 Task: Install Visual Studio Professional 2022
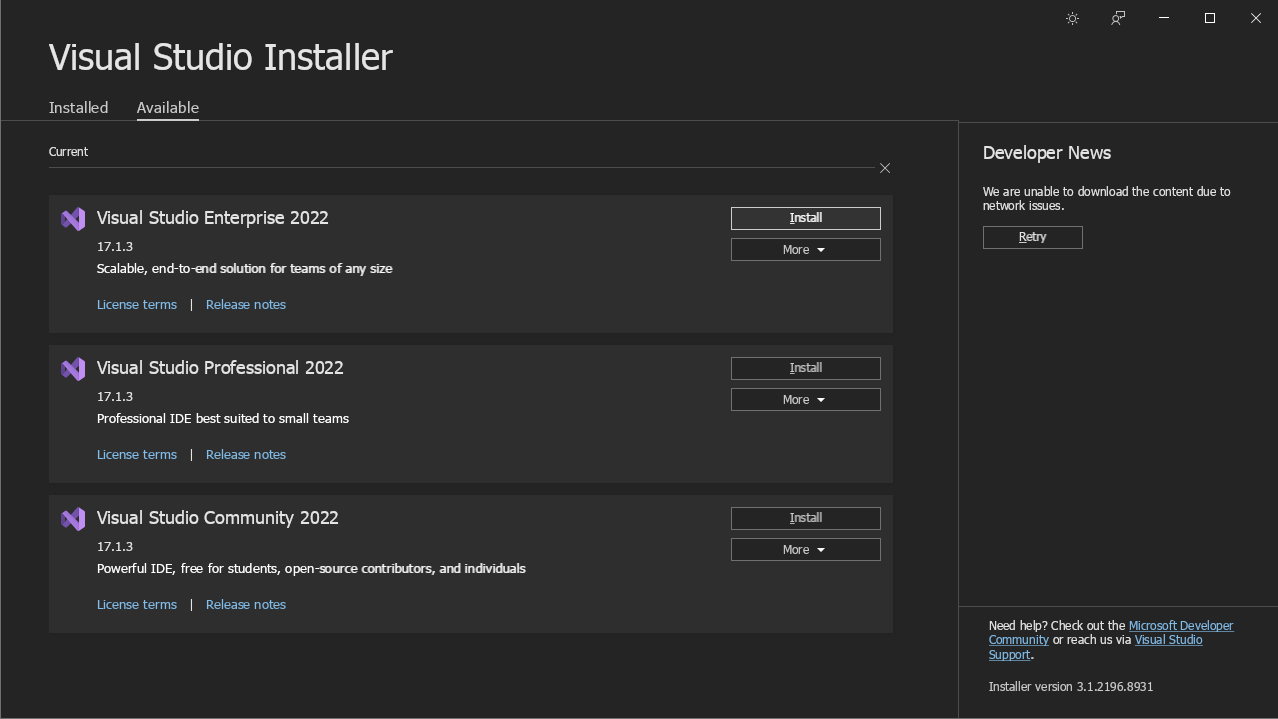[805, 367]
